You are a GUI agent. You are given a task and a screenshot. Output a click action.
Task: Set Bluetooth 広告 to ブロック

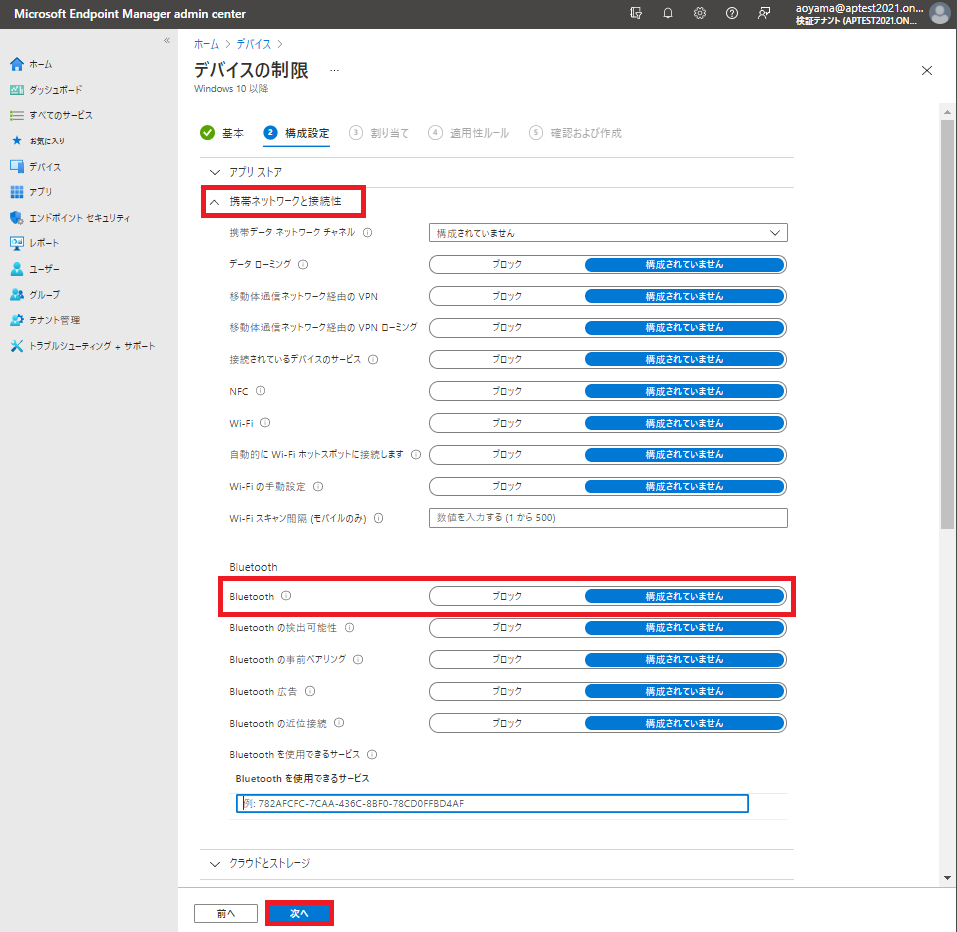point(507,692)
